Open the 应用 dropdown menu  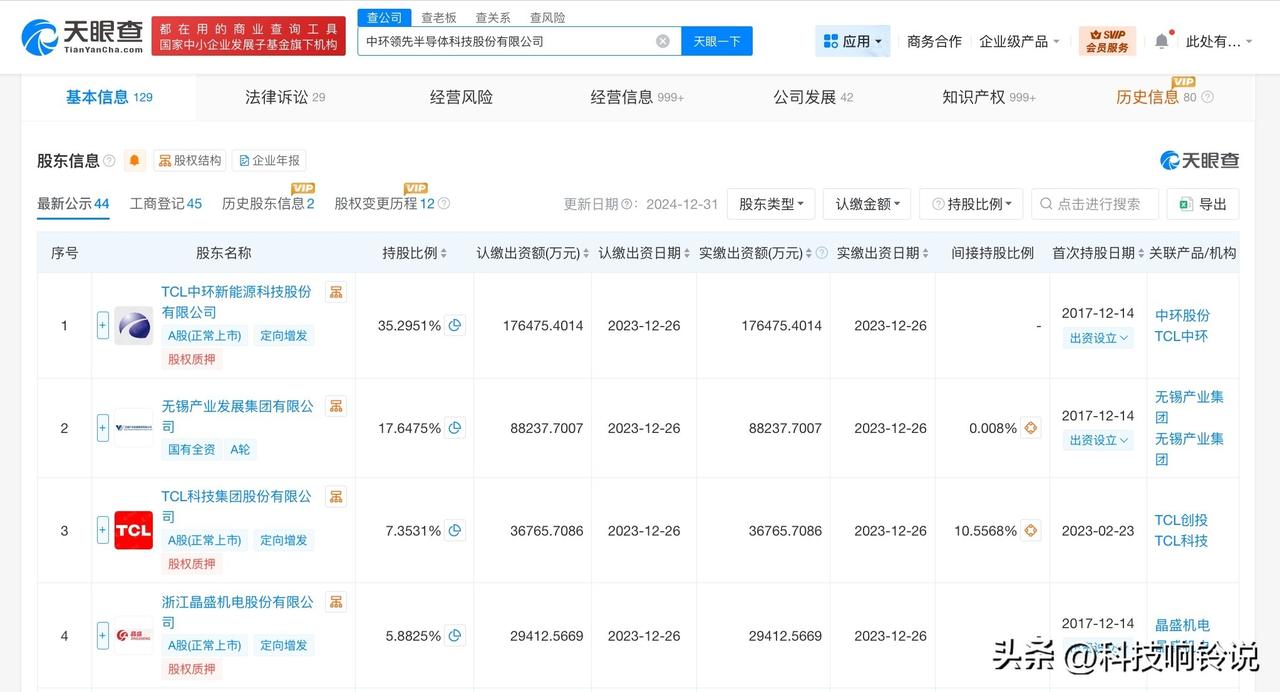pyautogui.click(x=852, y=41)
